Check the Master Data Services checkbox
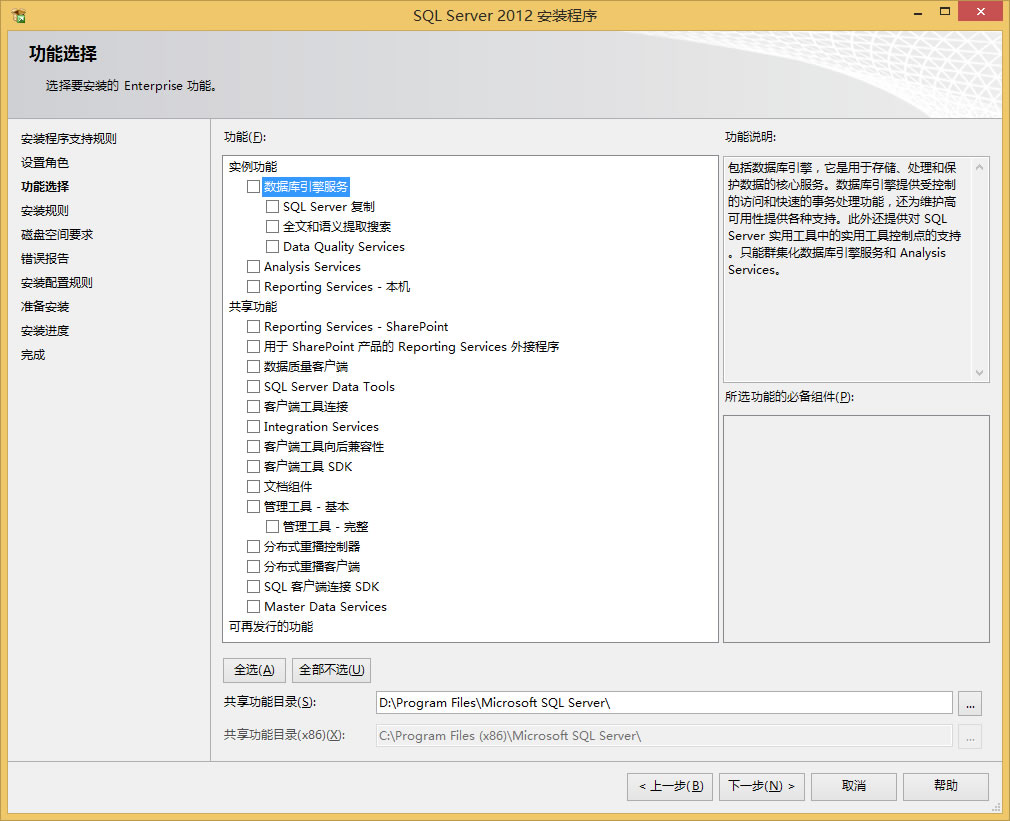 pyautogui.click(x=253, y=606)
